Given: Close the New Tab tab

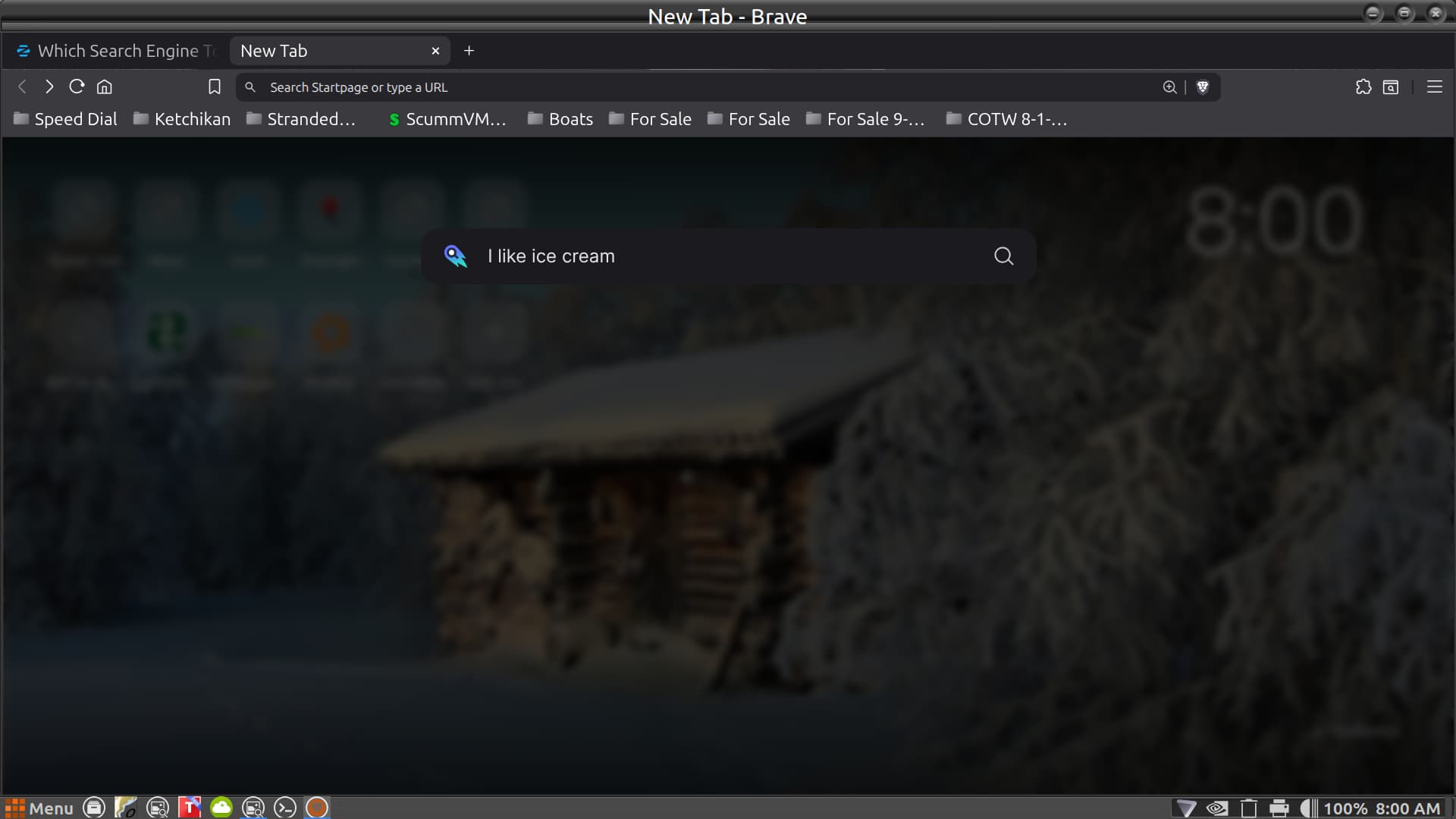Looking at the screenshot, I should coord(435,51).
